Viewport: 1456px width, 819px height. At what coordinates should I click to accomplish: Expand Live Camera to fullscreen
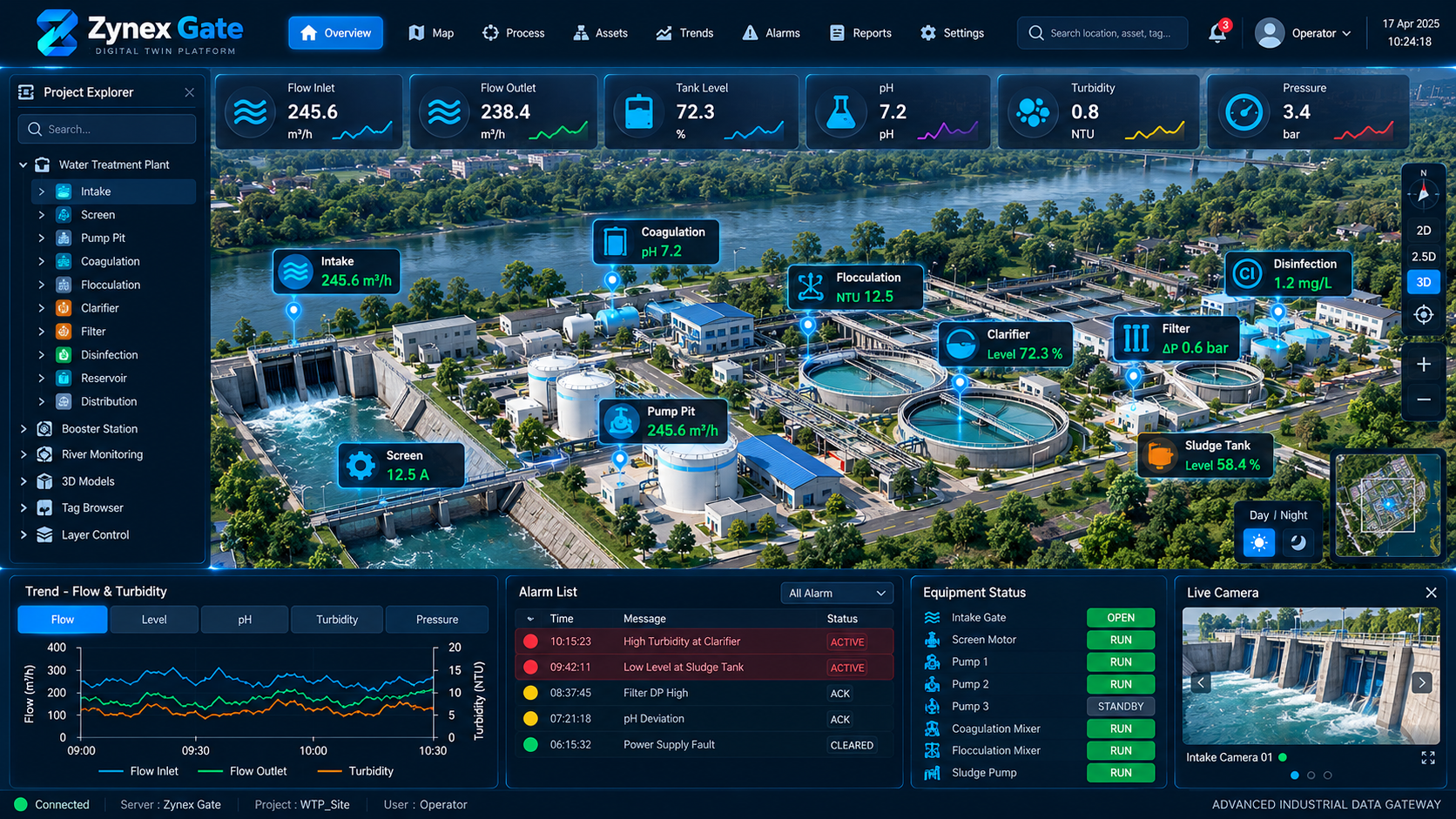click(x=1428, y=758)
